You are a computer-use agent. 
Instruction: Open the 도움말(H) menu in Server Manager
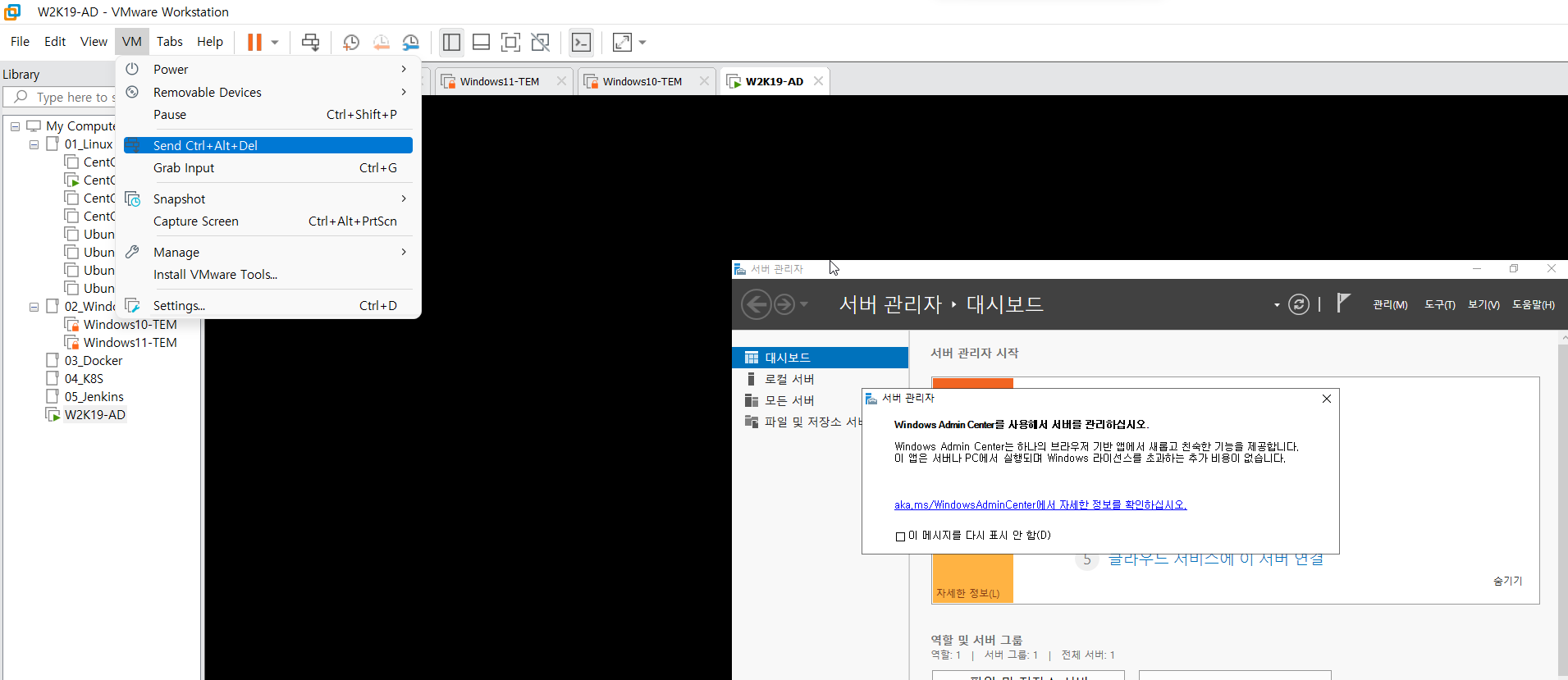(1534, 304)
